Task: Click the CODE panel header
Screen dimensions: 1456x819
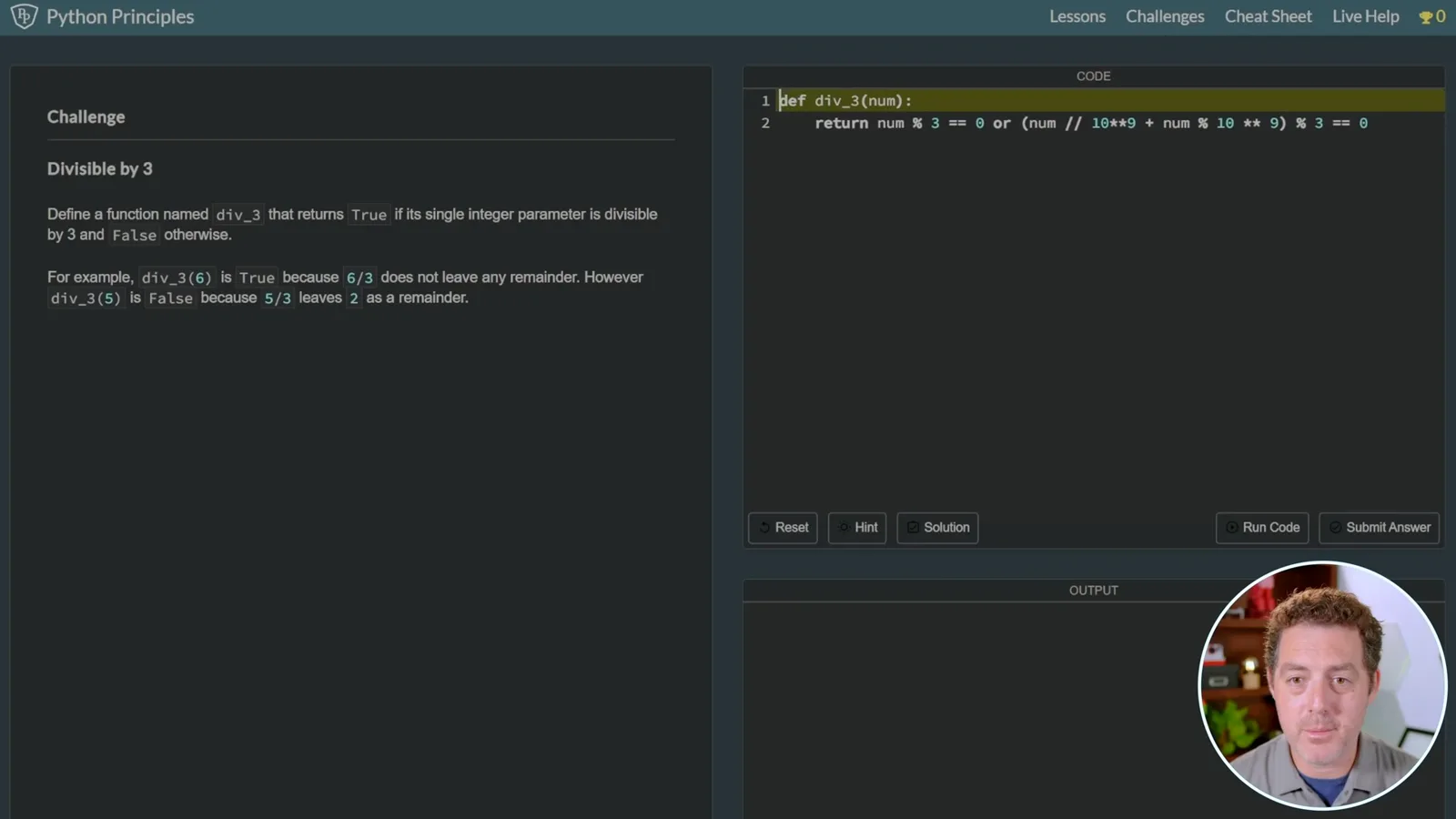Action: click(1093, 76)
